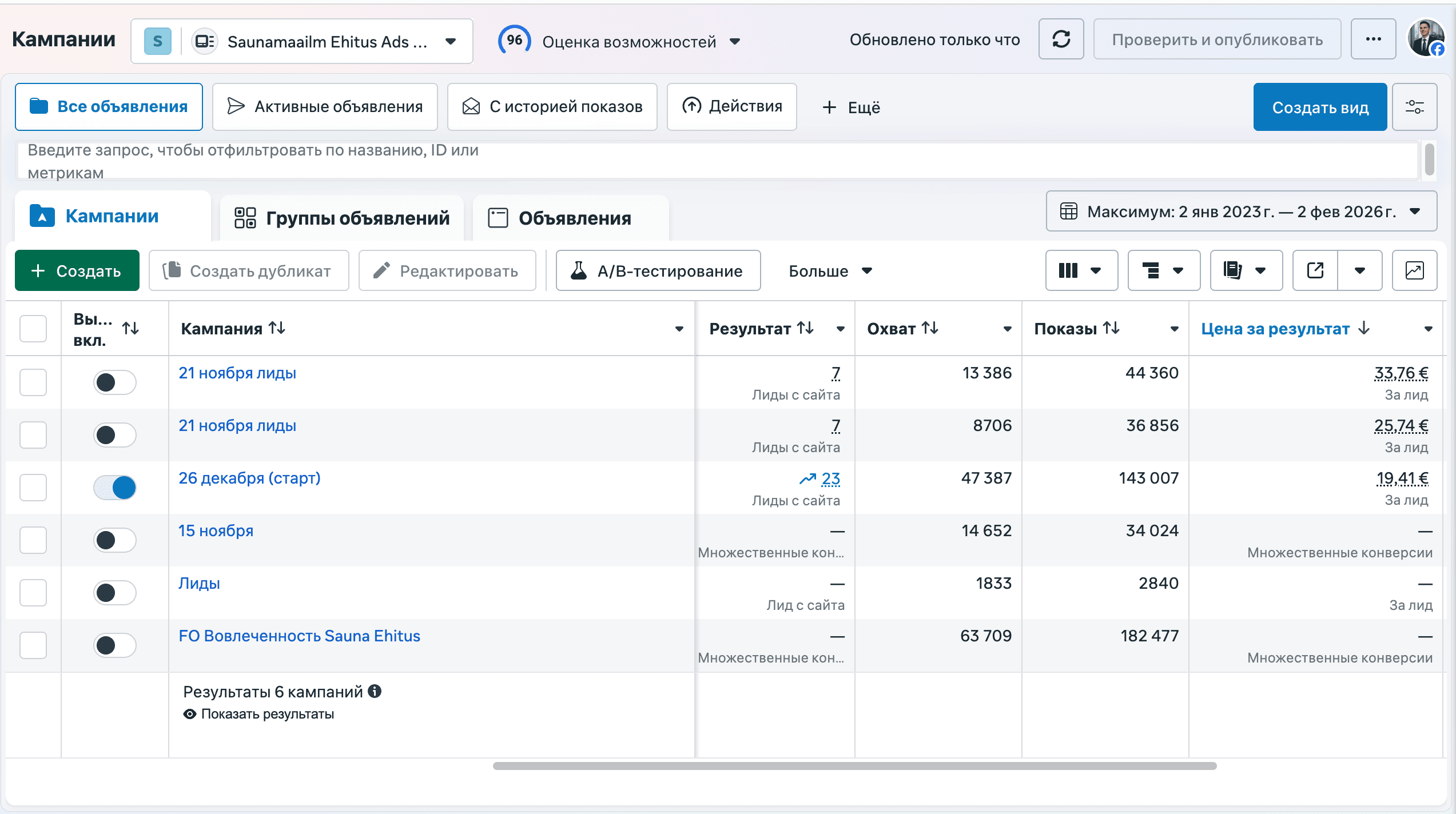This screenshot has width=1456, height=814.
Task: Click the view settings sliders icon
Action: click(1414, 107)
